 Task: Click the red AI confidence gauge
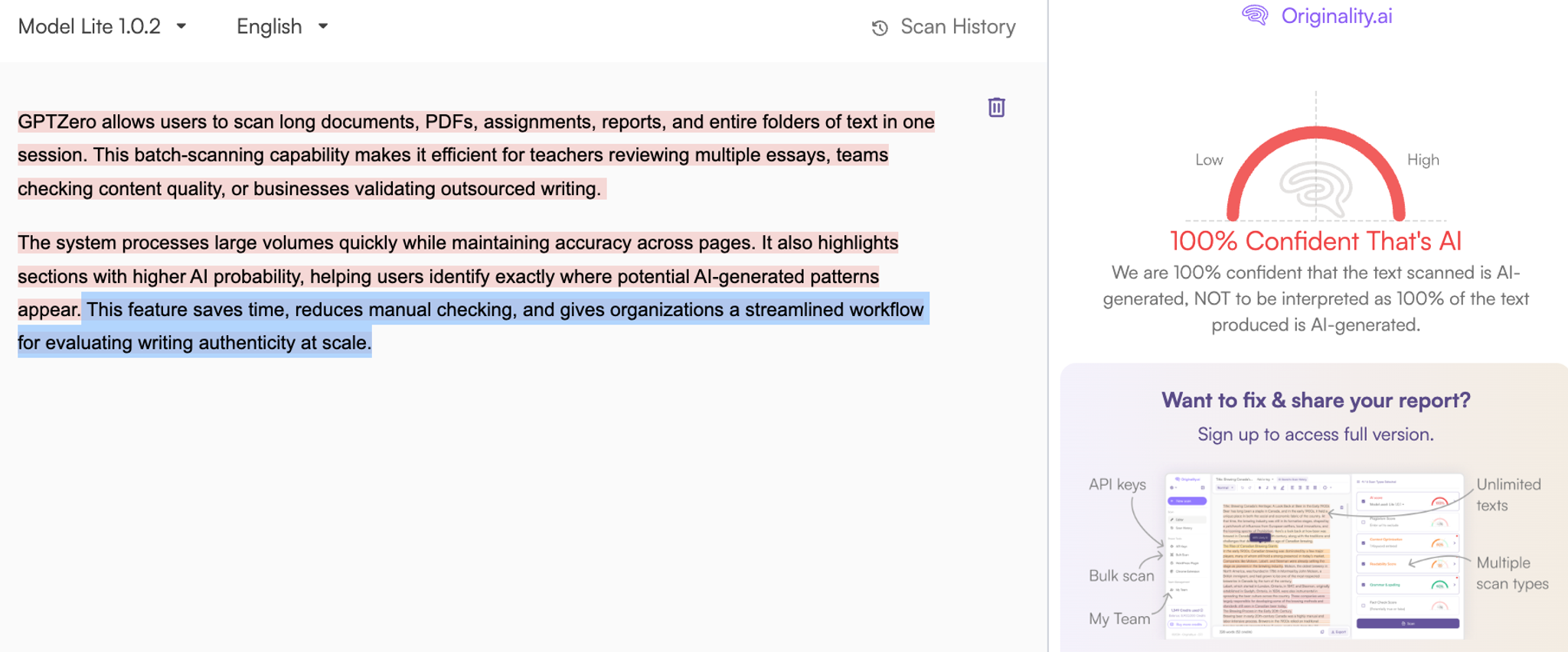[1315, 174]
